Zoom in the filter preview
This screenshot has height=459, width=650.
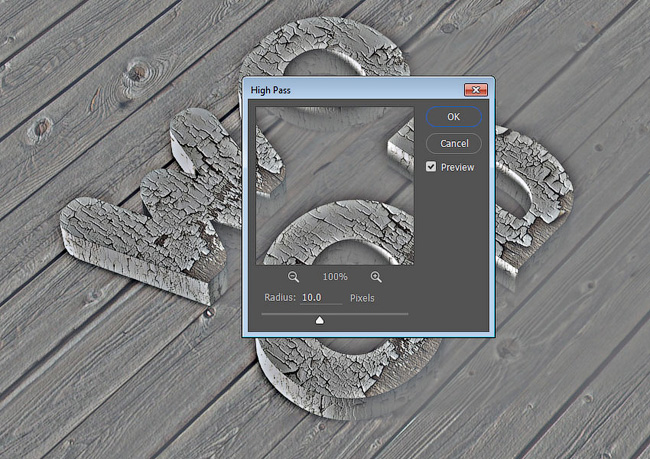[x=376, y=277]
